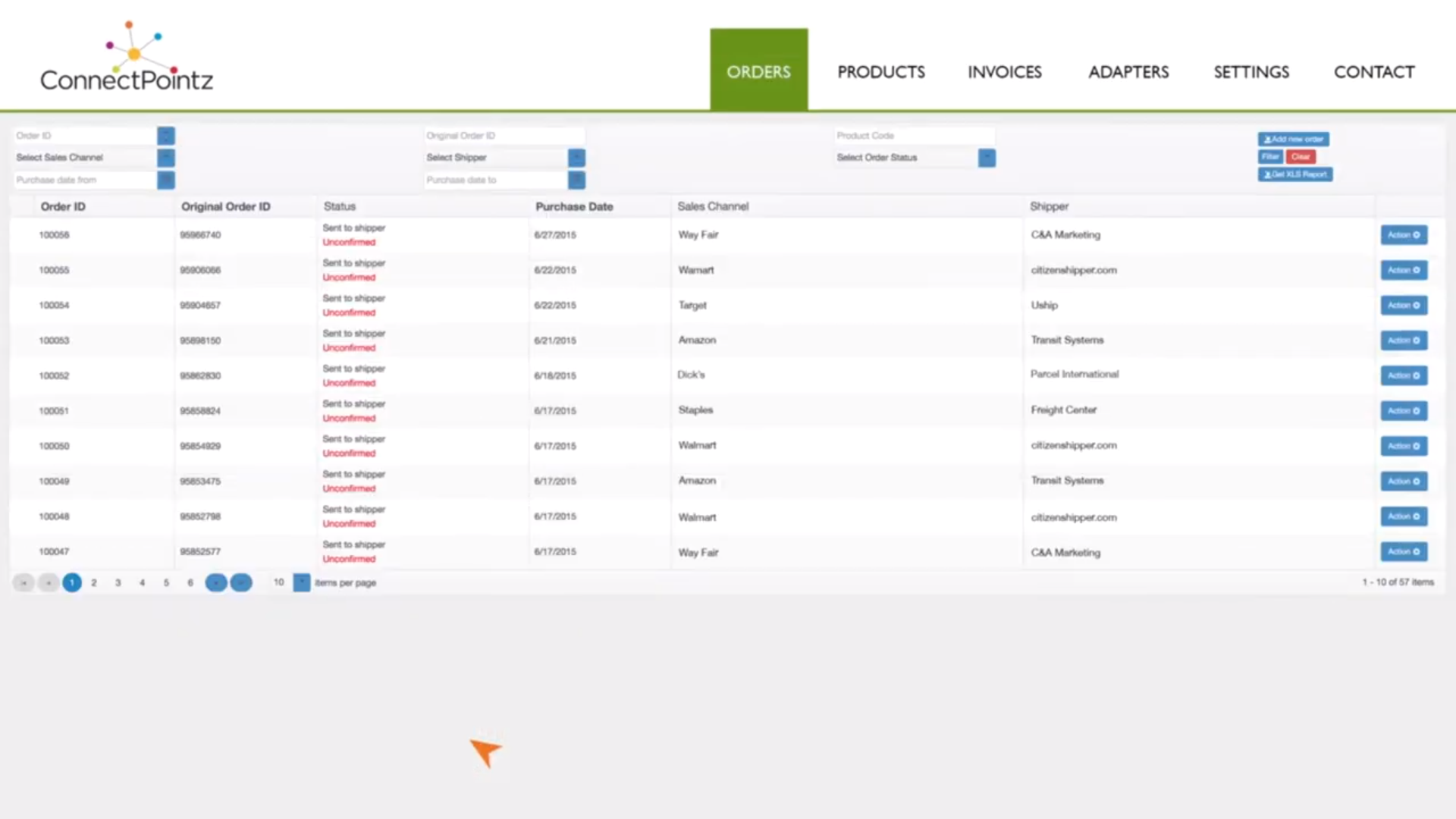Switch to the Products tab
Image resolution: width=1456 pixels, height=819 pixels.
(x=881, y=72)
